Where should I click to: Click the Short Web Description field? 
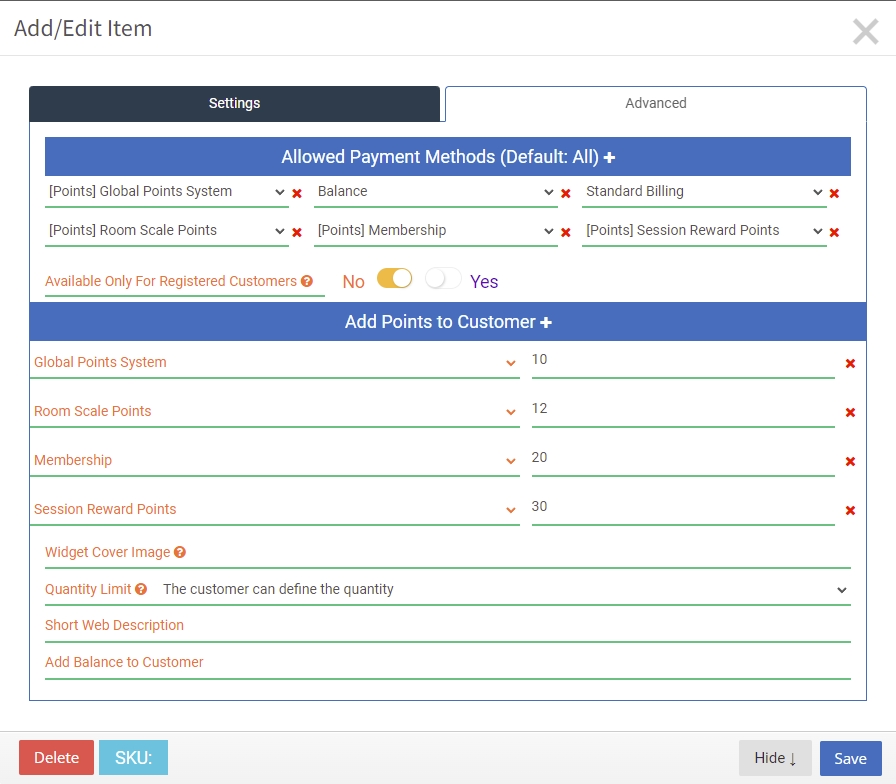(x=447, y=626)
